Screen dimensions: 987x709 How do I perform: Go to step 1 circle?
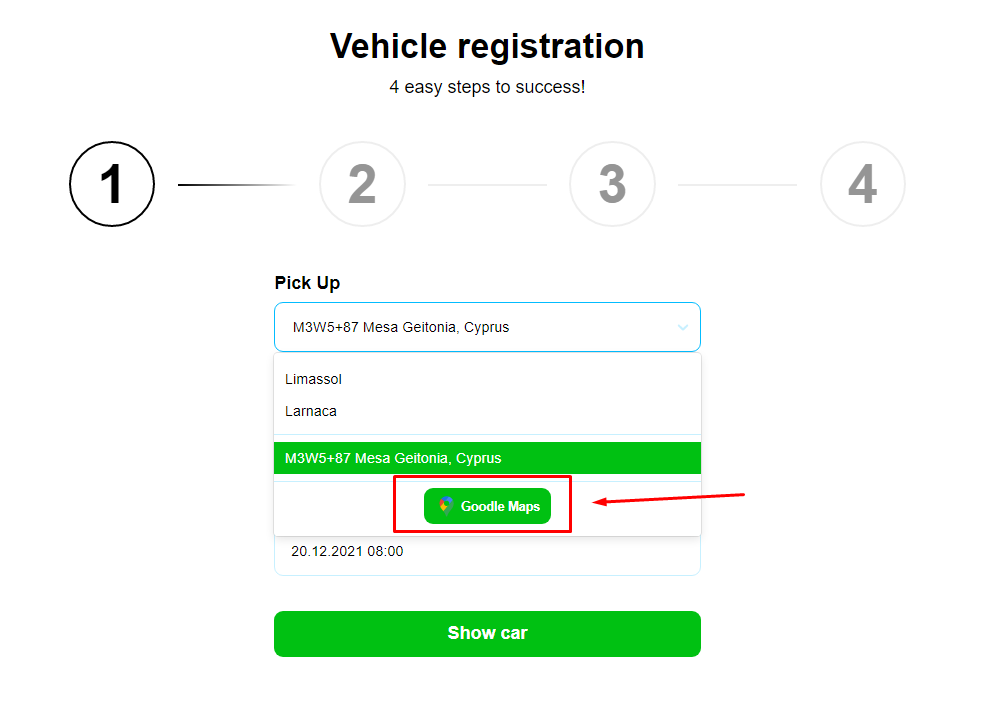pyautogui.click(x=112, y=184)
